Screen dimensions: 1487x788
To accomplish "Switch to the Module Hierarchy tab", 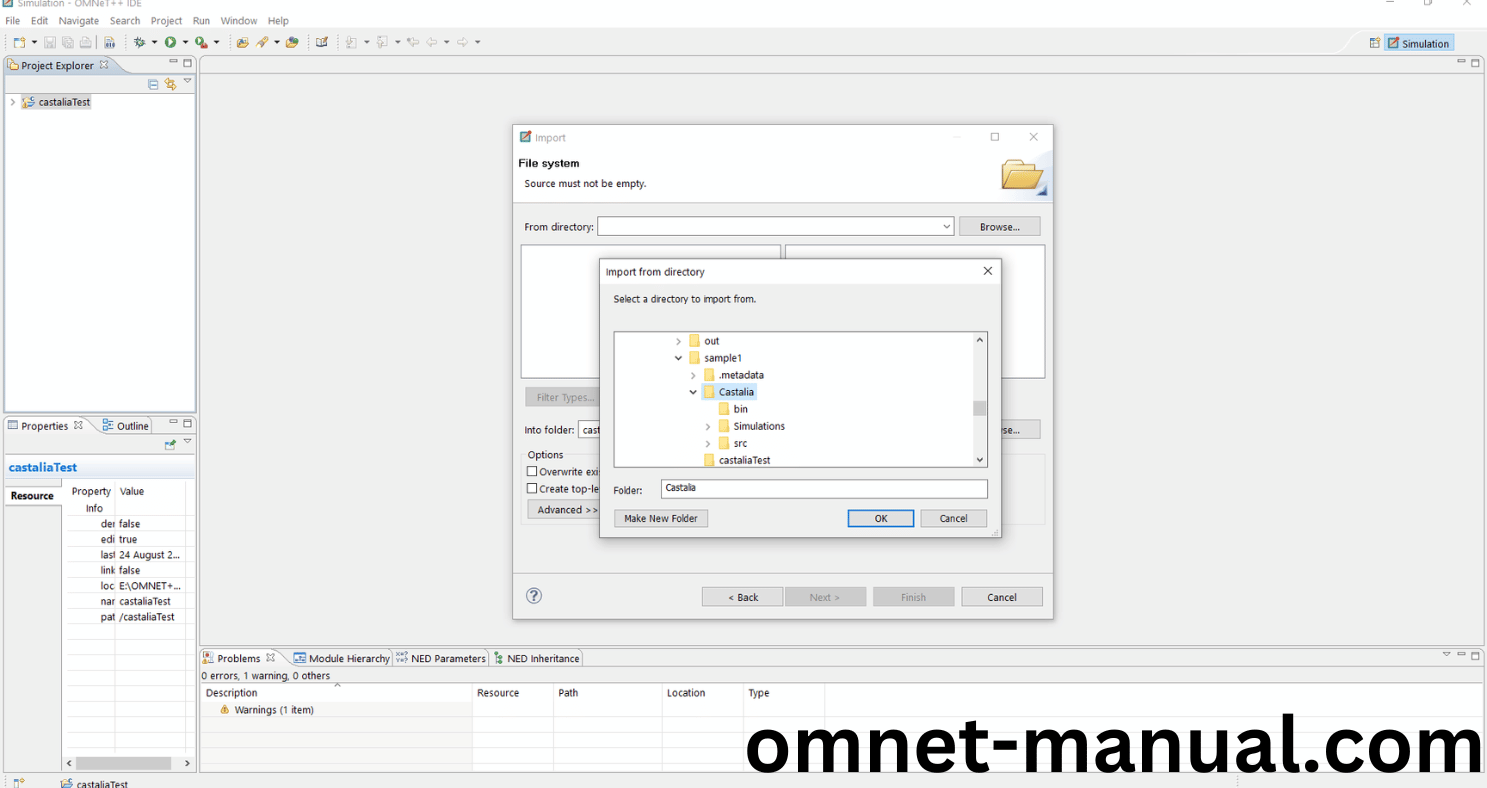I will coord(341,658).
